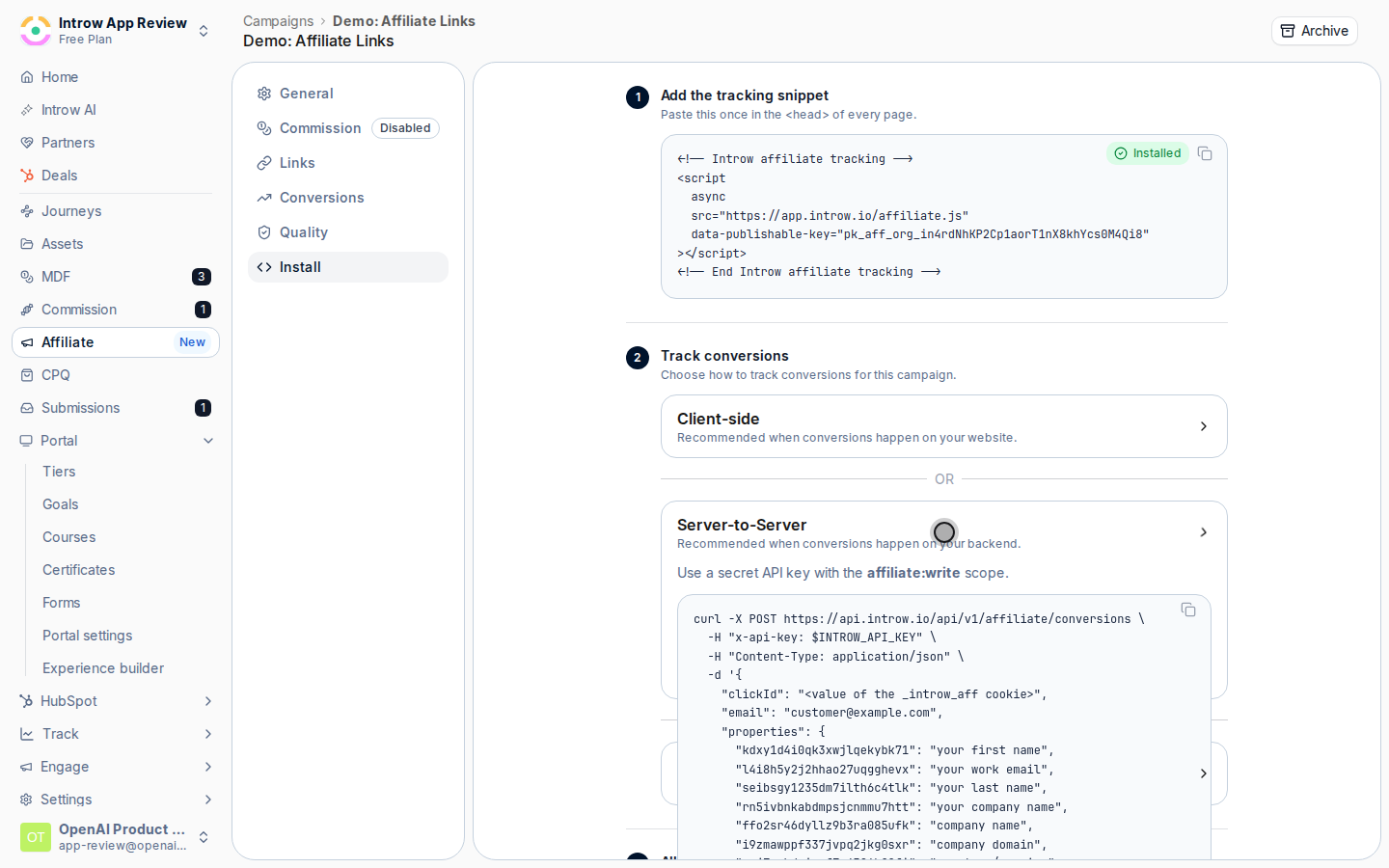The width and height of the screenshot is (1389, 868).
Task: Open the CPQ sidebar label
Action: click(x=56, y=375)
